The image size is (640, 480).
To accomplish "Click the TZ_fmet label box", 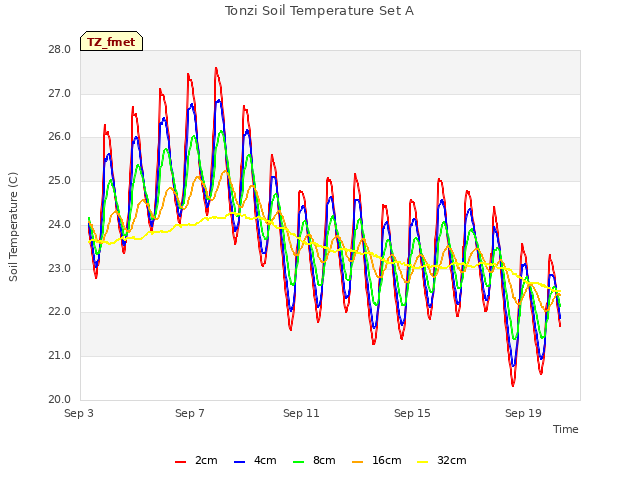I will tap(111, 41).
